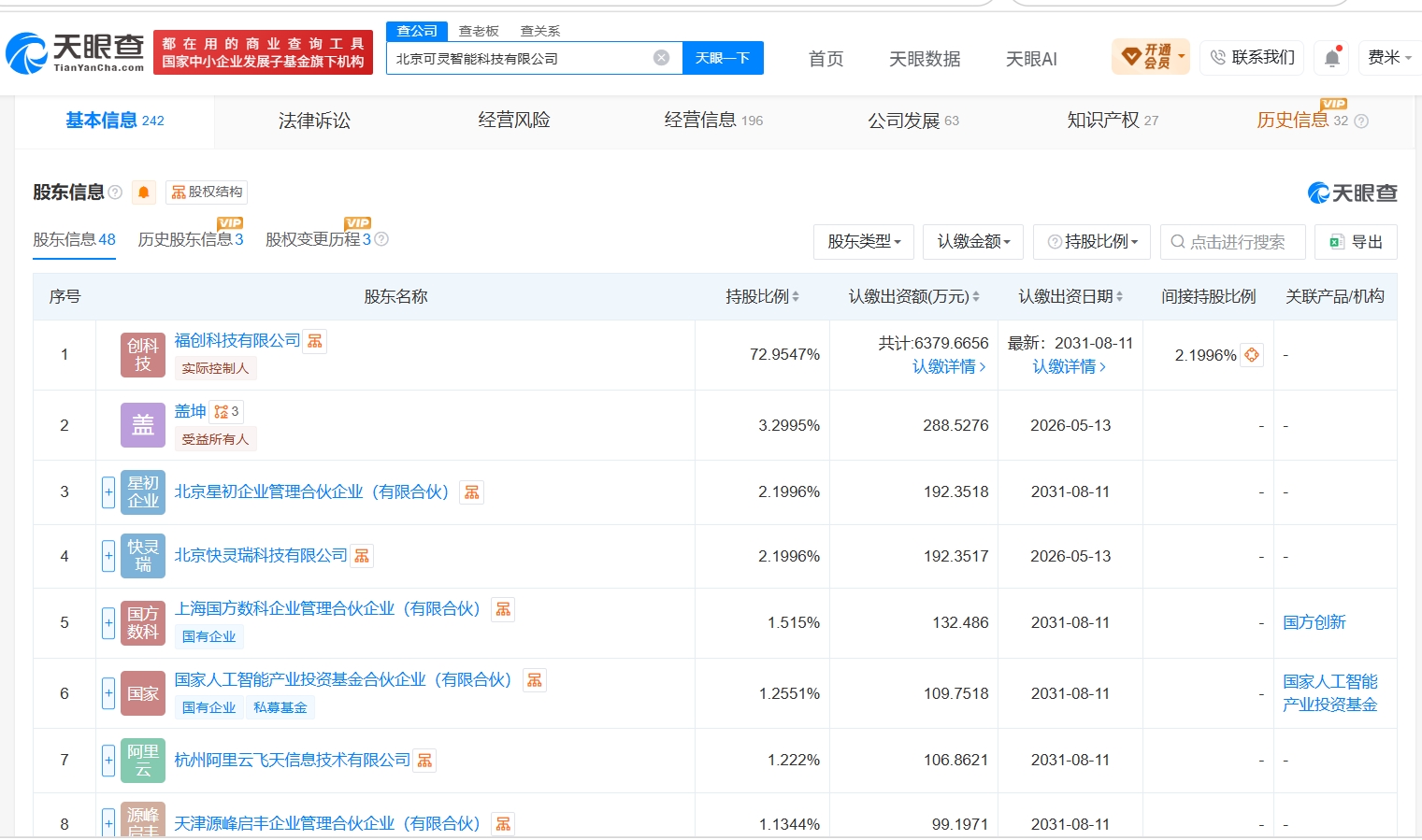Click 开通会员 VIP button
Screen dimensions: 1422x840
click(x=1151, y=57)
